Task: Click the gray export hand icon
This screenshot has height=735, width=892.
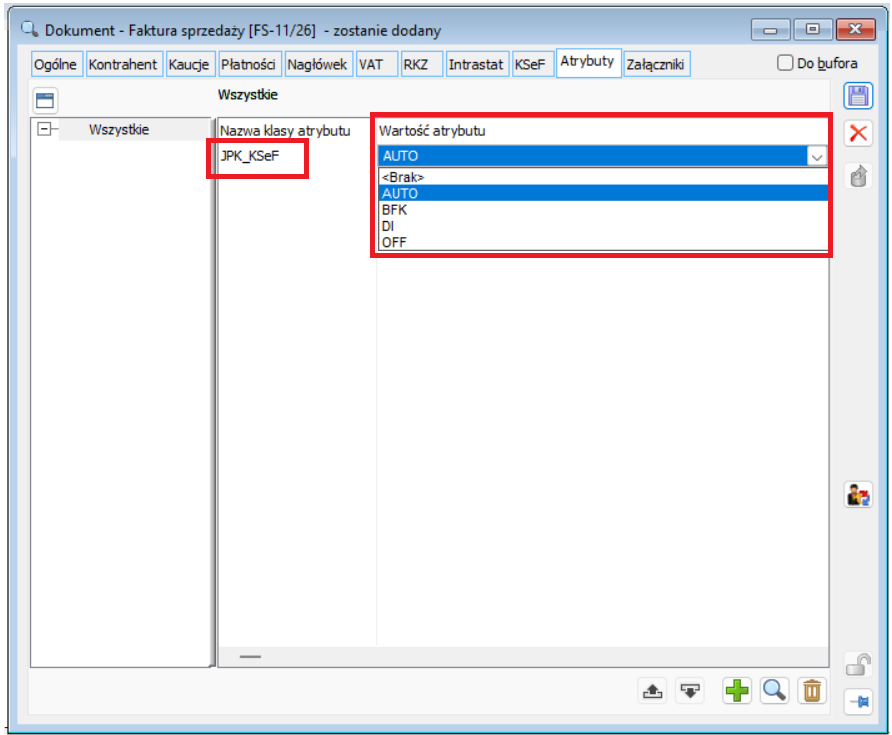Action: pos(858,176)
